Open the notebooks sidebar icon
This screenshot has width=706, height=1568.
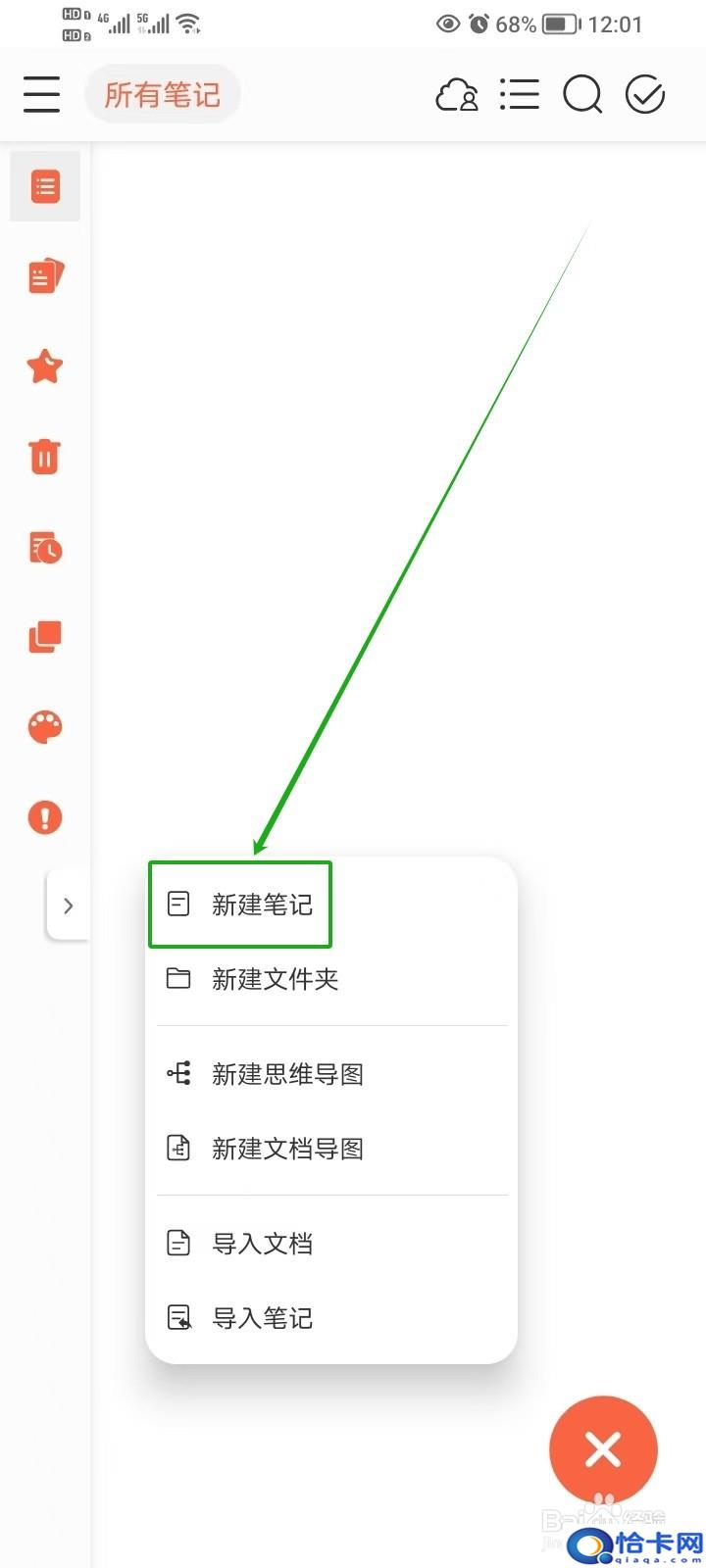click(x=45, y=276)
